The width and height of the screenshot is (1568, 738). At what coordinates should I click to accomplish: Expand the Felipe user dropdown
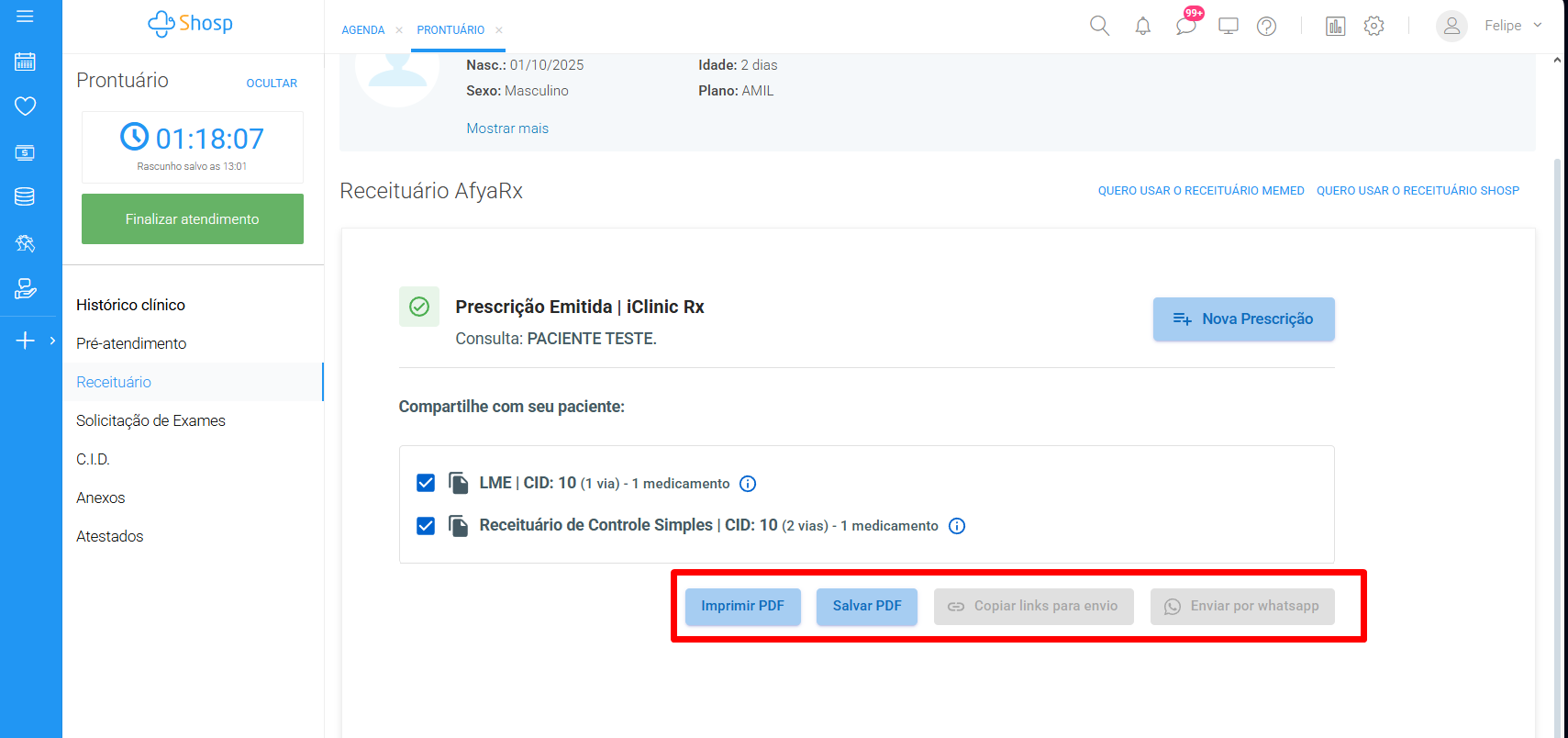(x=1537, y=26)
